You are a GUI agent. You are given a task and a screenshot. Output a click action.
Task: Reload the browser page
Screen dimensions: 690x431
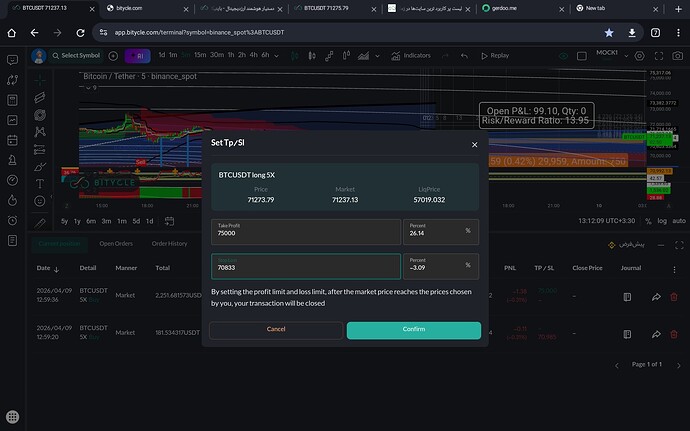click(x=80, y=33)
